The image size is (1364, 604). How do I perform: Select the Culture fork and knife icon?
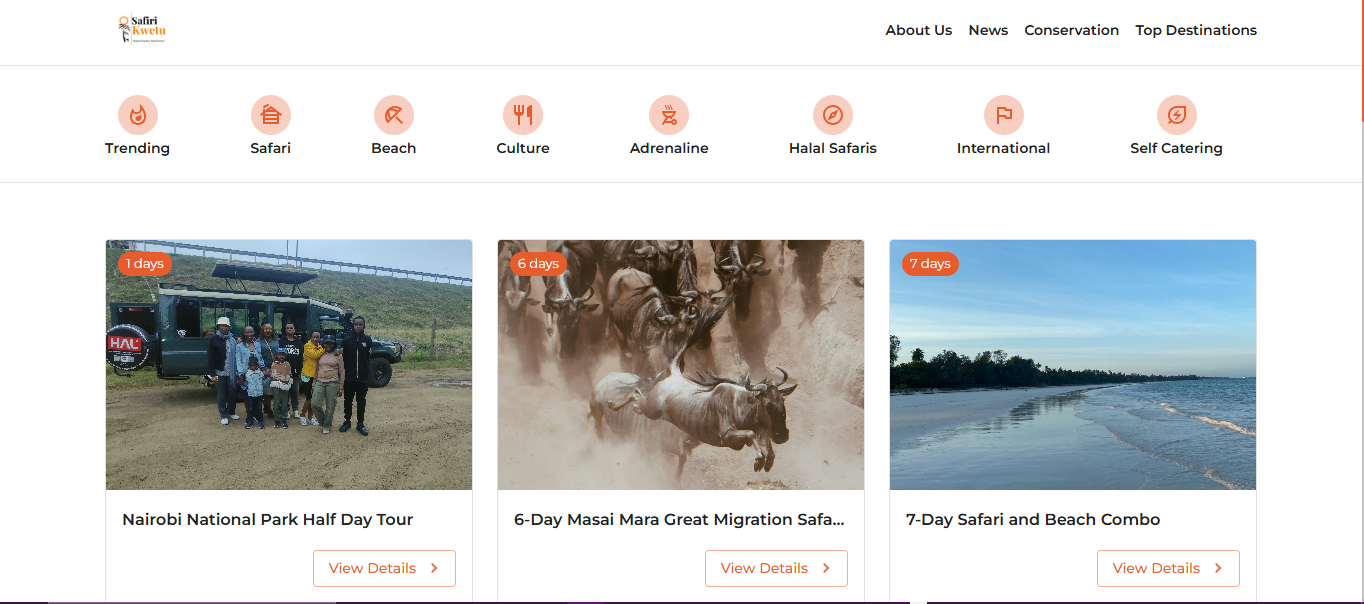coord(523,115)
